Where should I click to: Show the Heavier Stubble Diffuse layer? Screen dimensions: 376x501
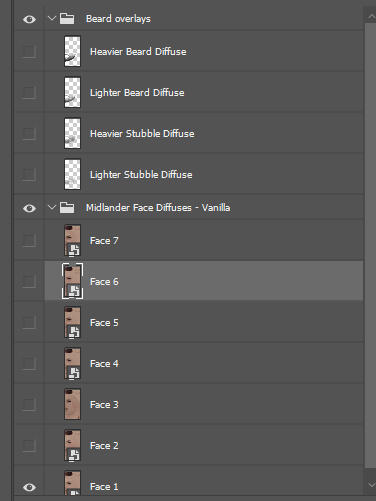[x=29, y=133]
